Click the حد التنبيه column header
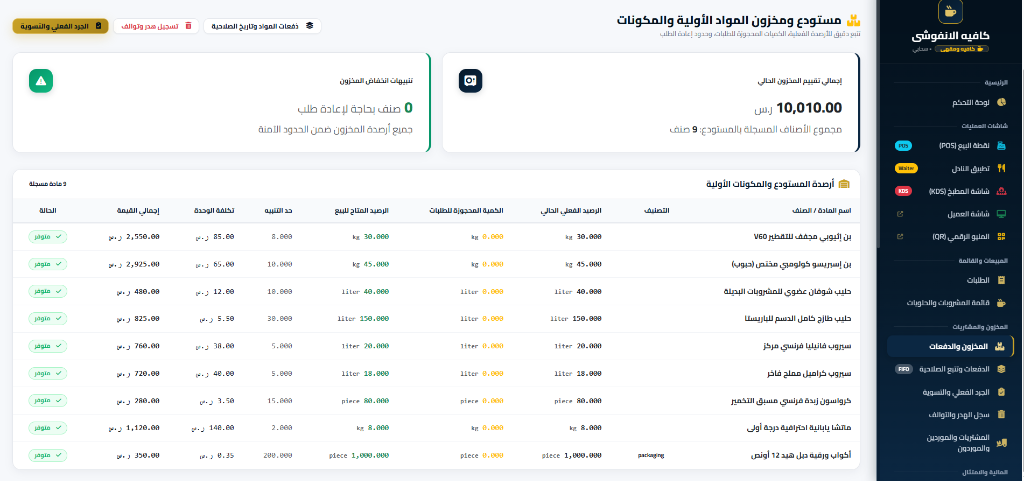This screenshot has height=481, width=1024. tap(278, 211)
